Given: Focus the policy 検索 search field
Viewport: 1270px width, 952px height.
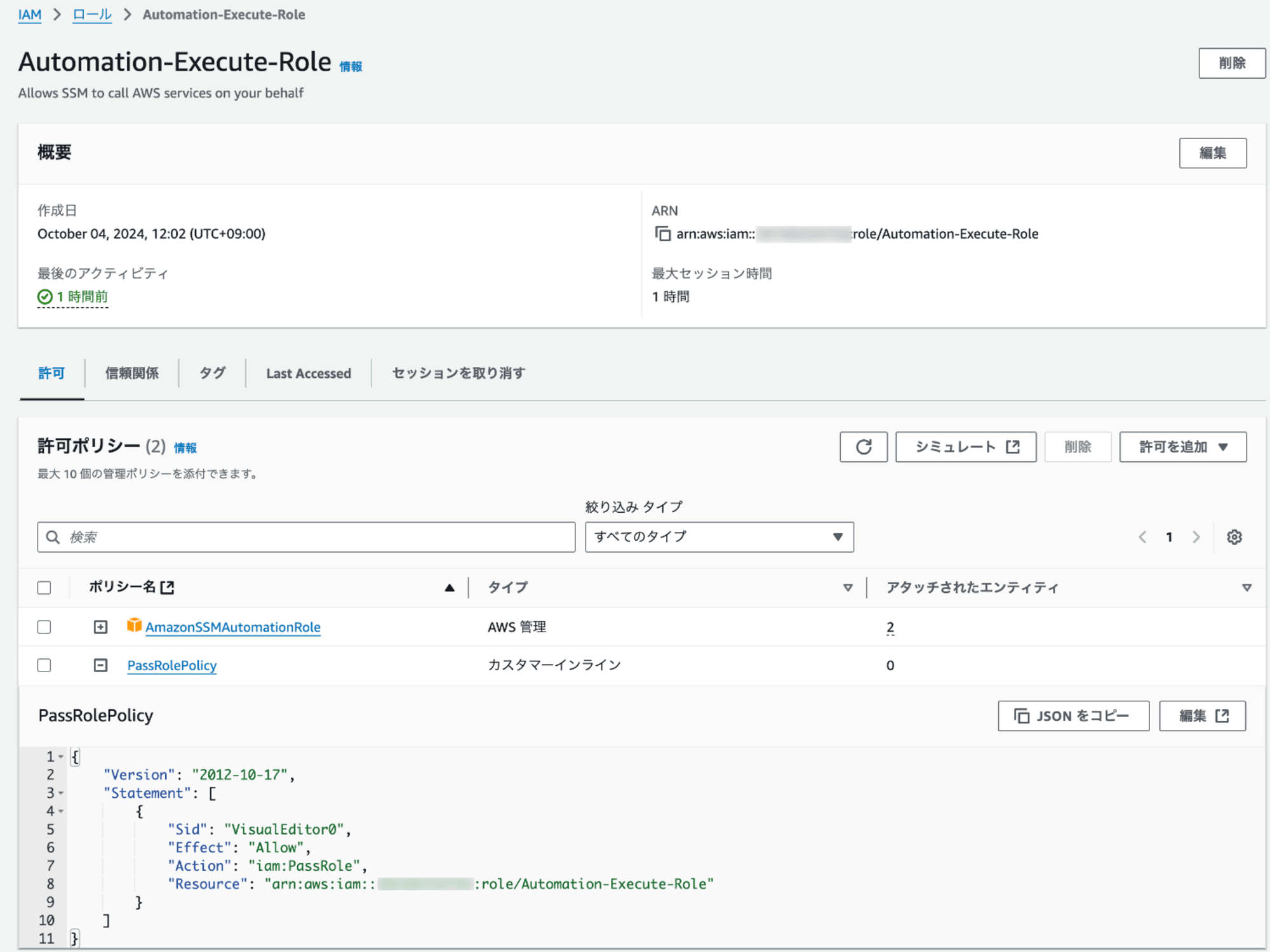Looking at the screenshot, I should pyautogui.click(x=306, y=537).
